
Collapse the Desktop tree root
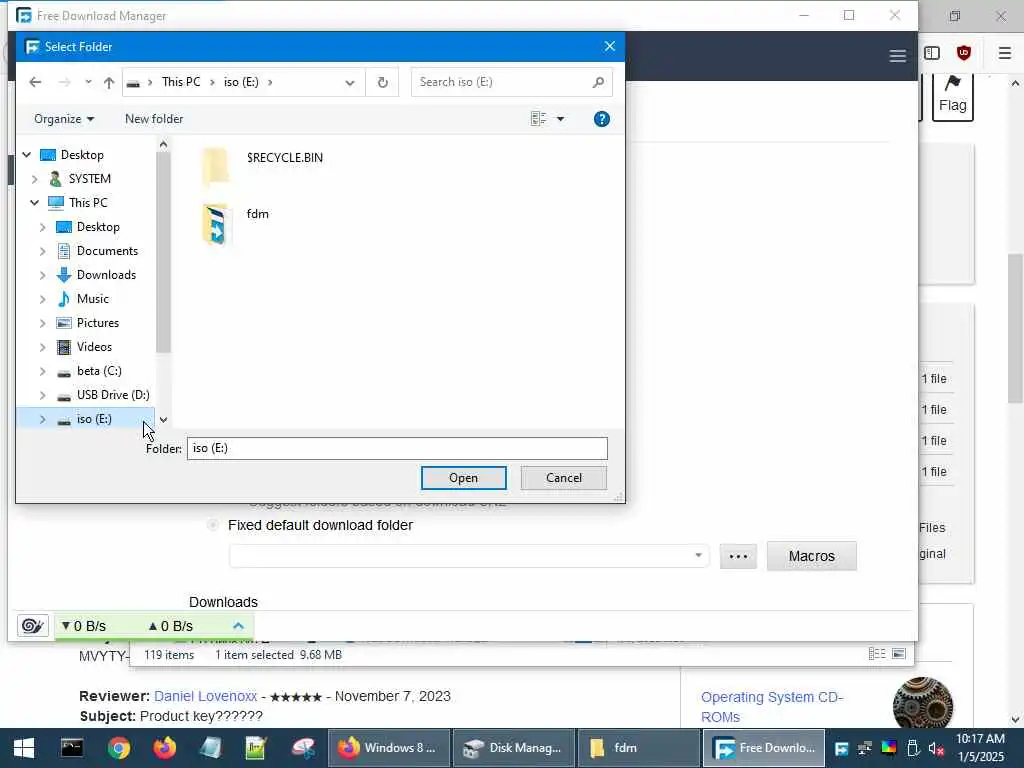(27, 155)
